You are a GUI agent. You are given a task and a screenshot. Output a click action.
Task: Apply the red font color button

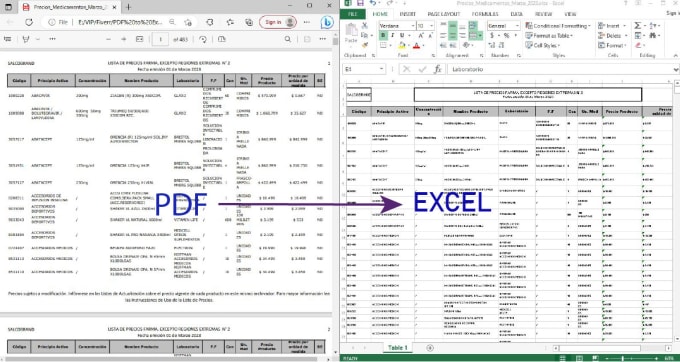(x=416, y=45)
